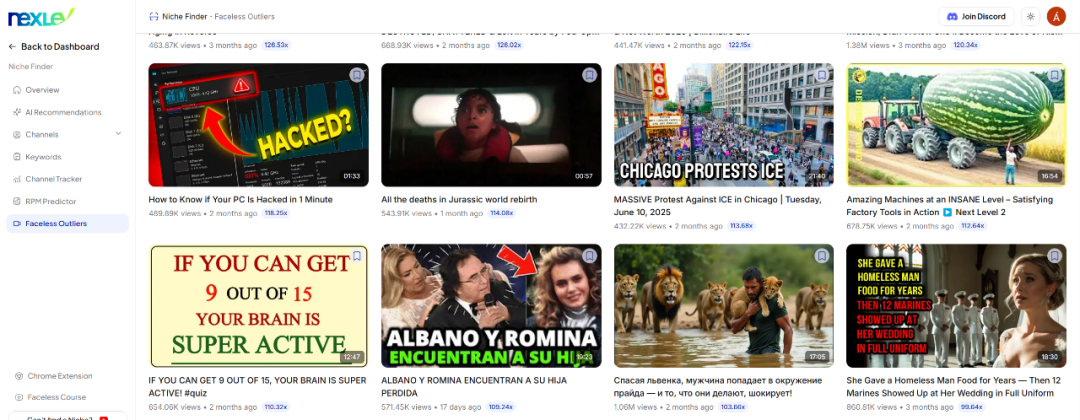Bookmark the Chicago Protests ICE video
Image resolution: width=1080 pixels, height=420 pixels.
[x=822, y=75]
